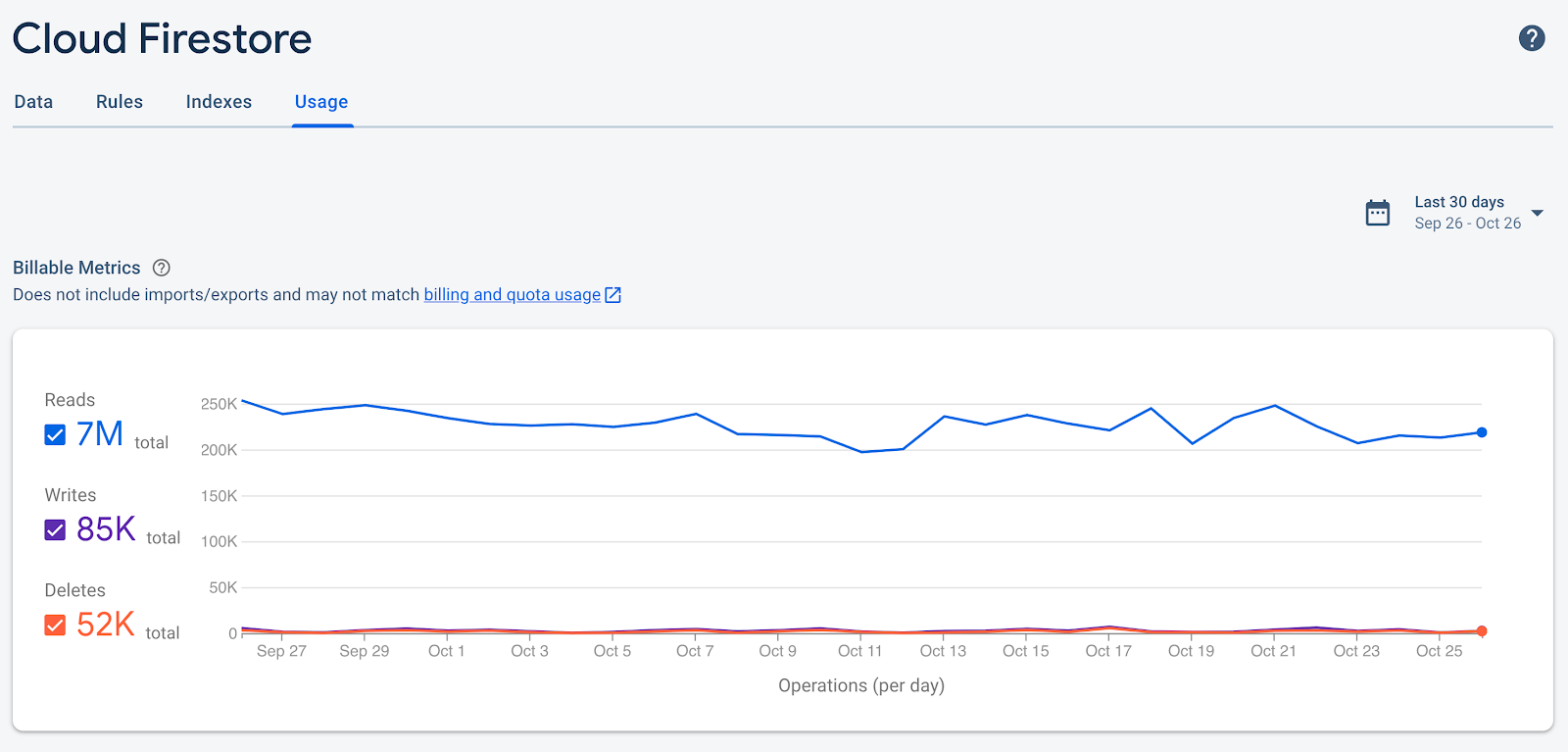The width and height of the screenshot is (1568, 752).
Task: Switch to the Data tab
Action: (33, 102)
